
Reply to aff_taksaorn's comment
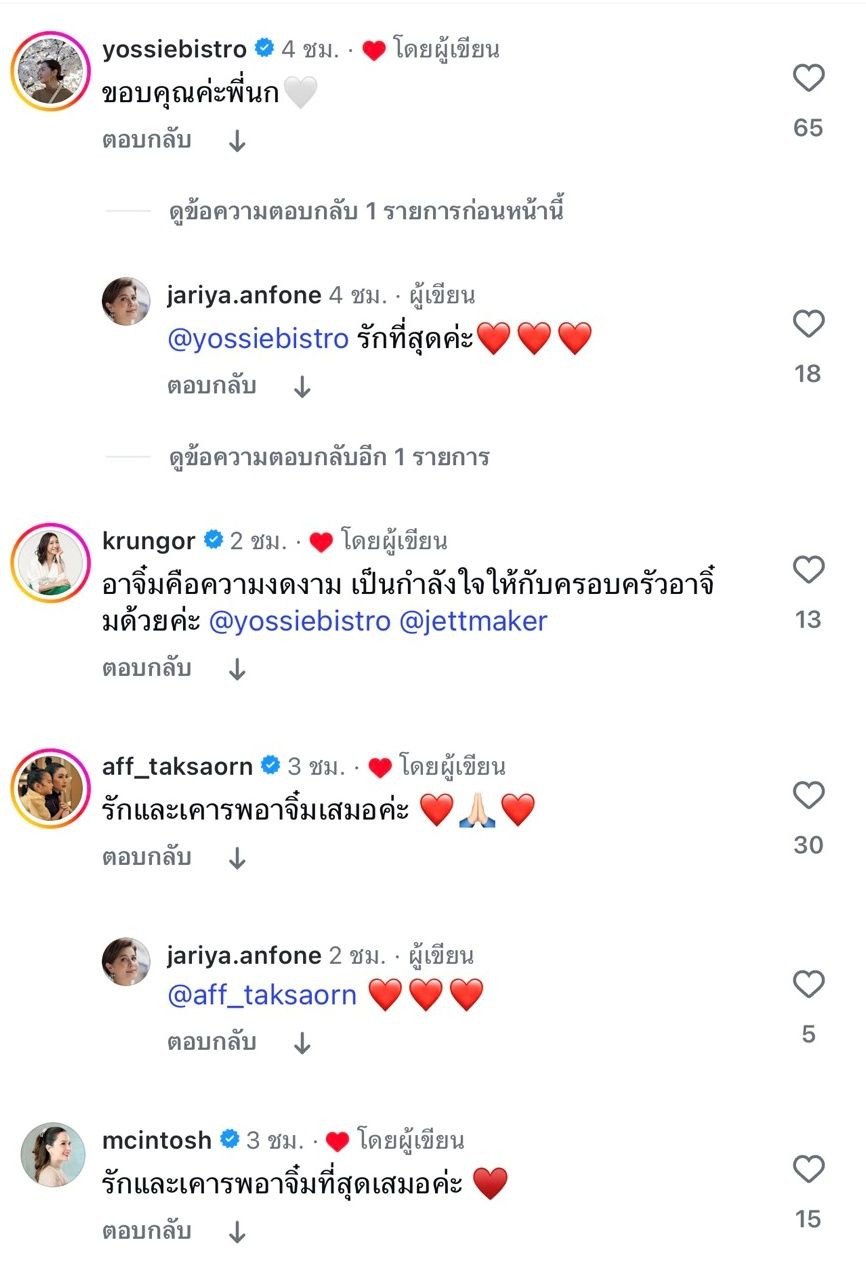tap(146, 858)
